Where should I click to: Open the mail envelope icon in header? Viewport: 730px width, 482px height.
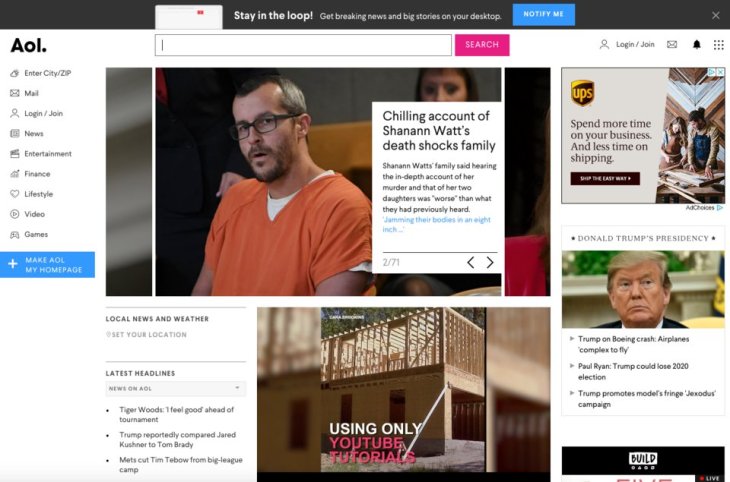[672, 45]
